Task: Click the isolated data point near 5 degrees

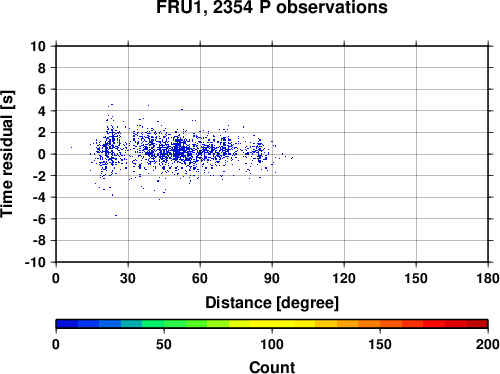Action: (x=71, y=147)
